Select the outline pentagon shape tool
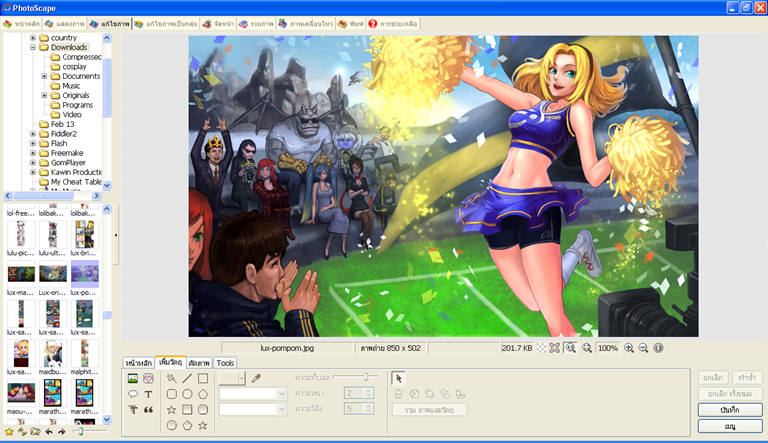This screenshot has width=768, height=443. [x=203, y=394]
